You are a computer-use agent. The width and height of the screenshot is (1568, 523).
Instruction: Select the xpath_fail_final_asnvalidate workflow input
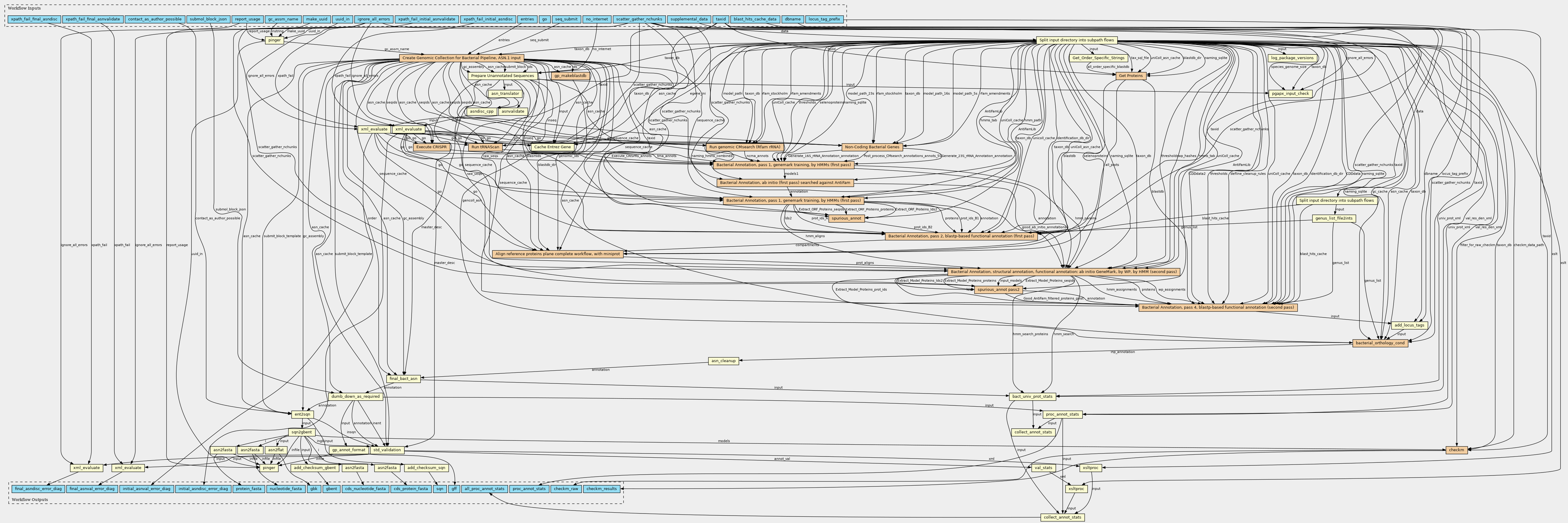[93, 19]
